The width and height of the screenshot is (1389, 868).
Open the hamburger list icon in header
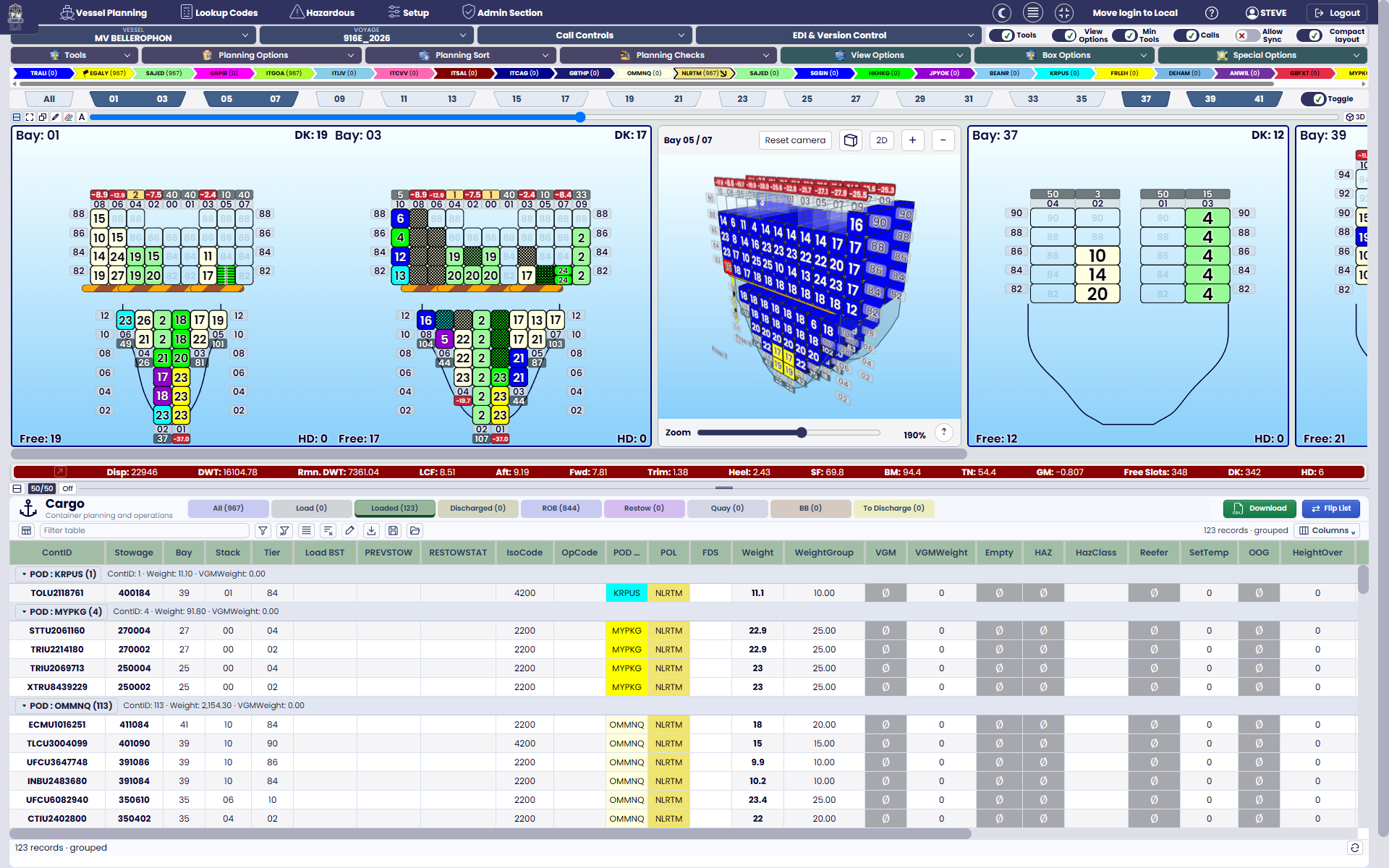click(1033, 12)
